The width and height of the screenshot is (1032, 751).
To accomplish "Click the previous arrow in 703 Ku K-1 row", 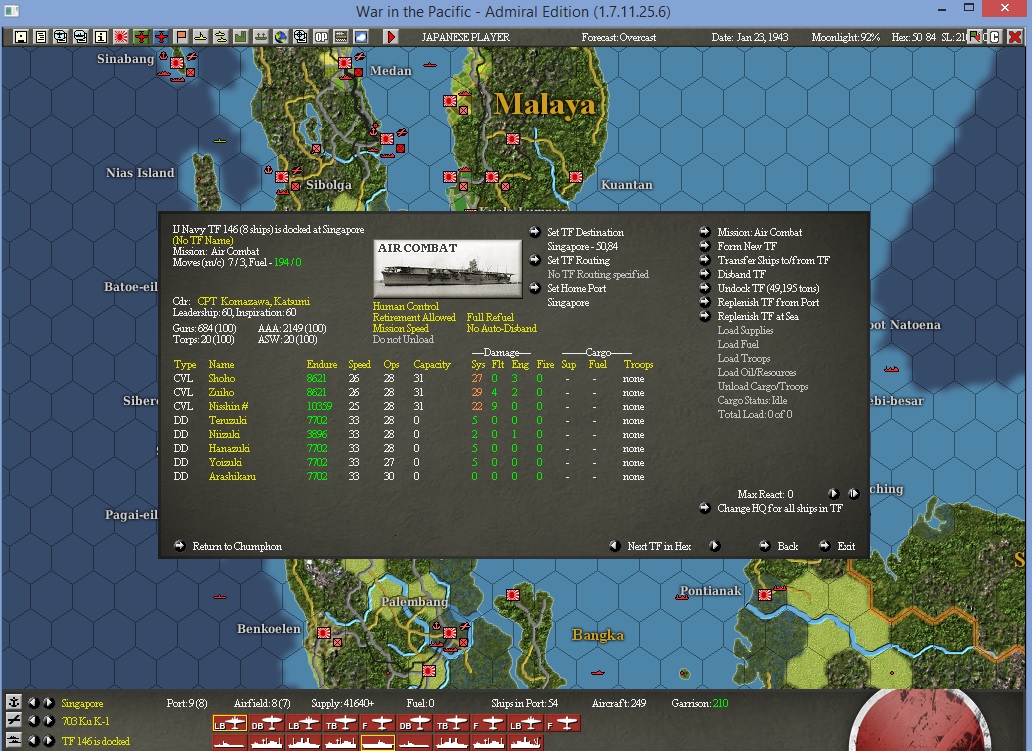I will pyautogui.click(x=33, y=721).
